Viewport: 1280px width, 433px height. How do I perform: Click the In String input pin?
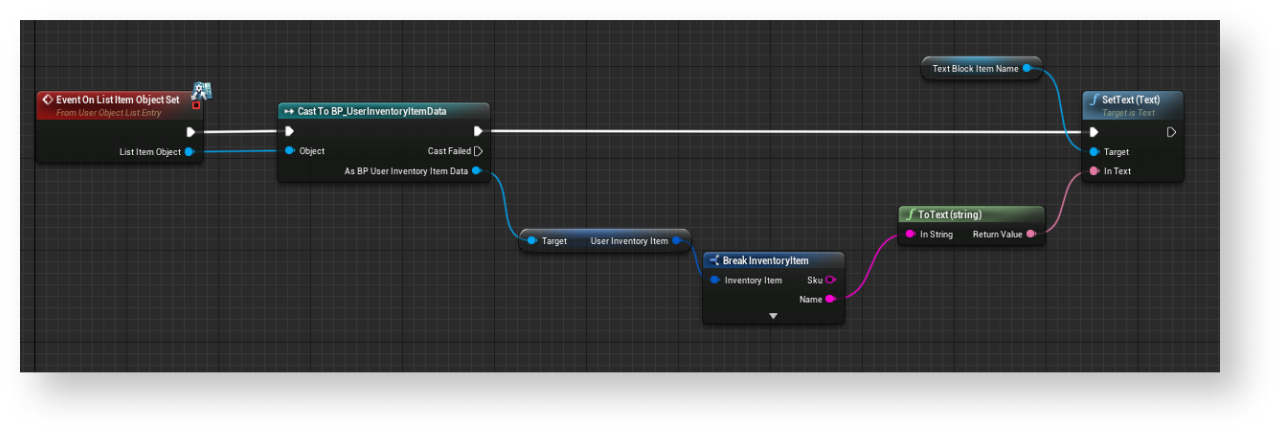click(910, 234)
